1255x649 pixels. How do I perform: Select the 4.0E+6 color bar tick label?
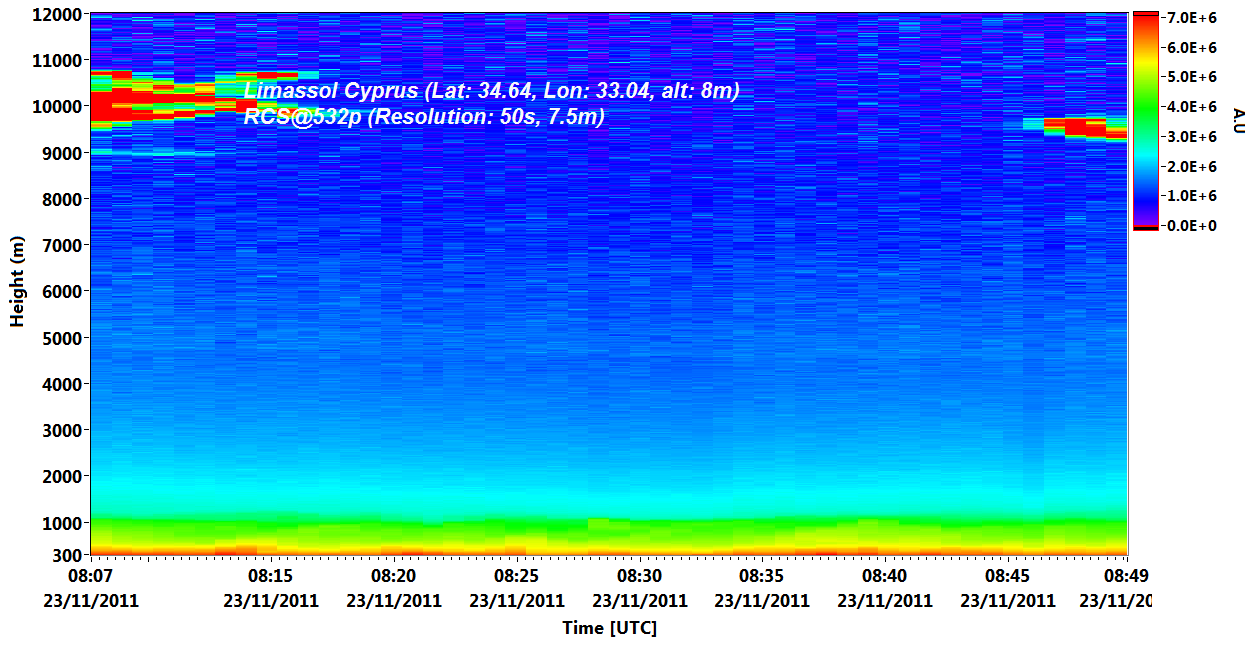click(1192, 107)
